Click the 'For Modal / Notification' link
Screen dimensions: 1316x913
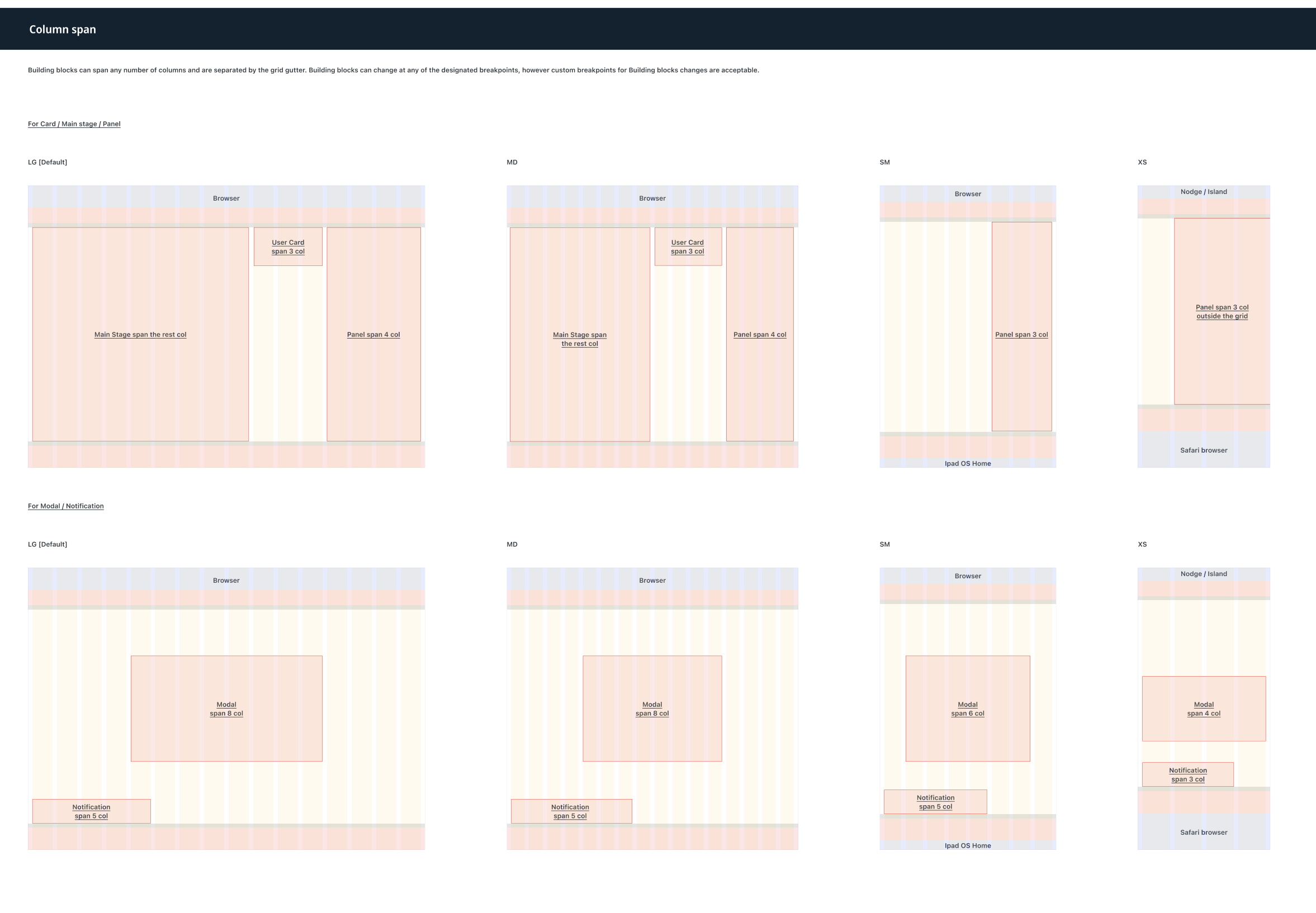(66, 506)
